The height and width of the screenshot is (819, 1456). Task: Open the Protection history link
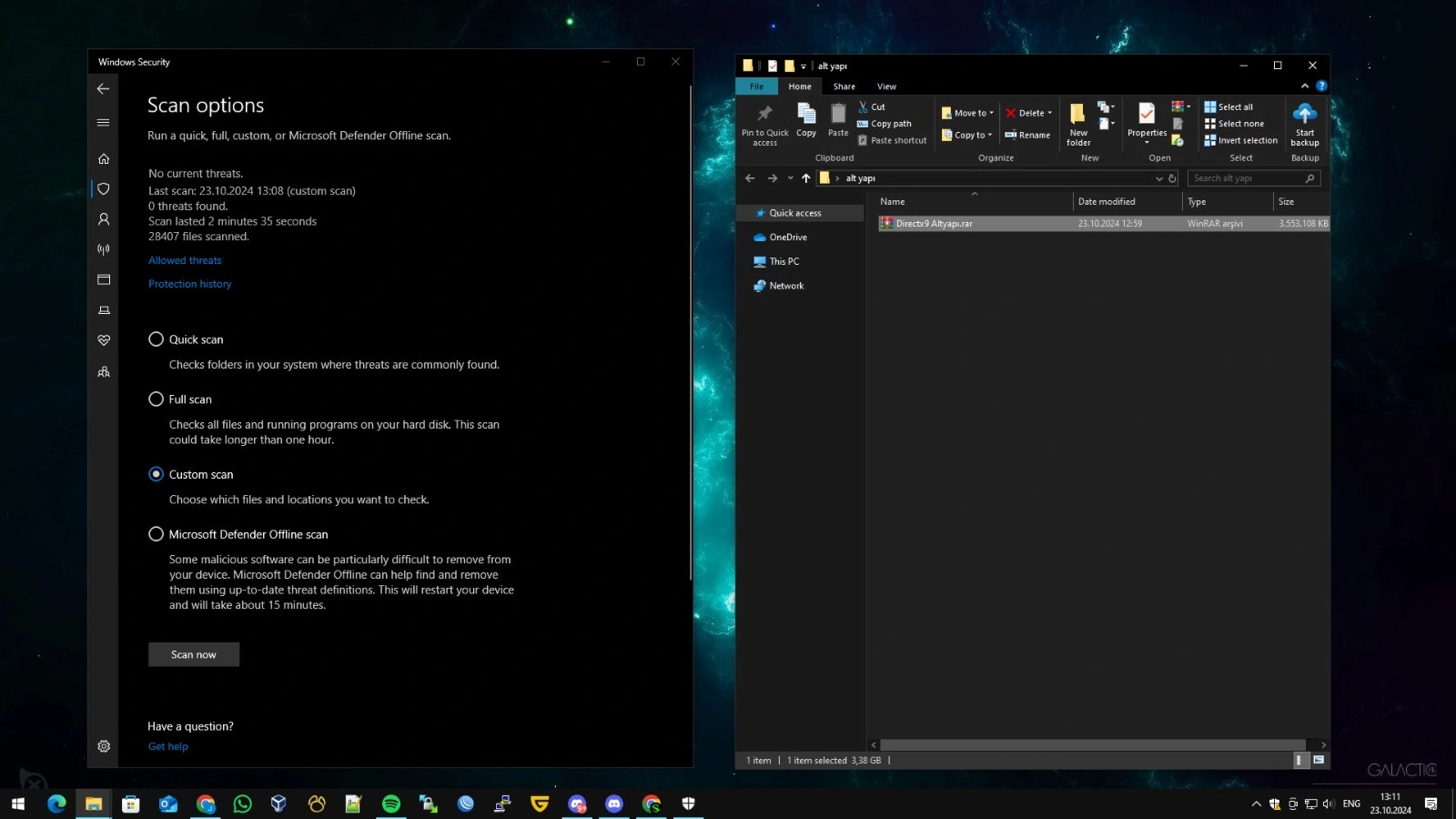tap(189, 284)
